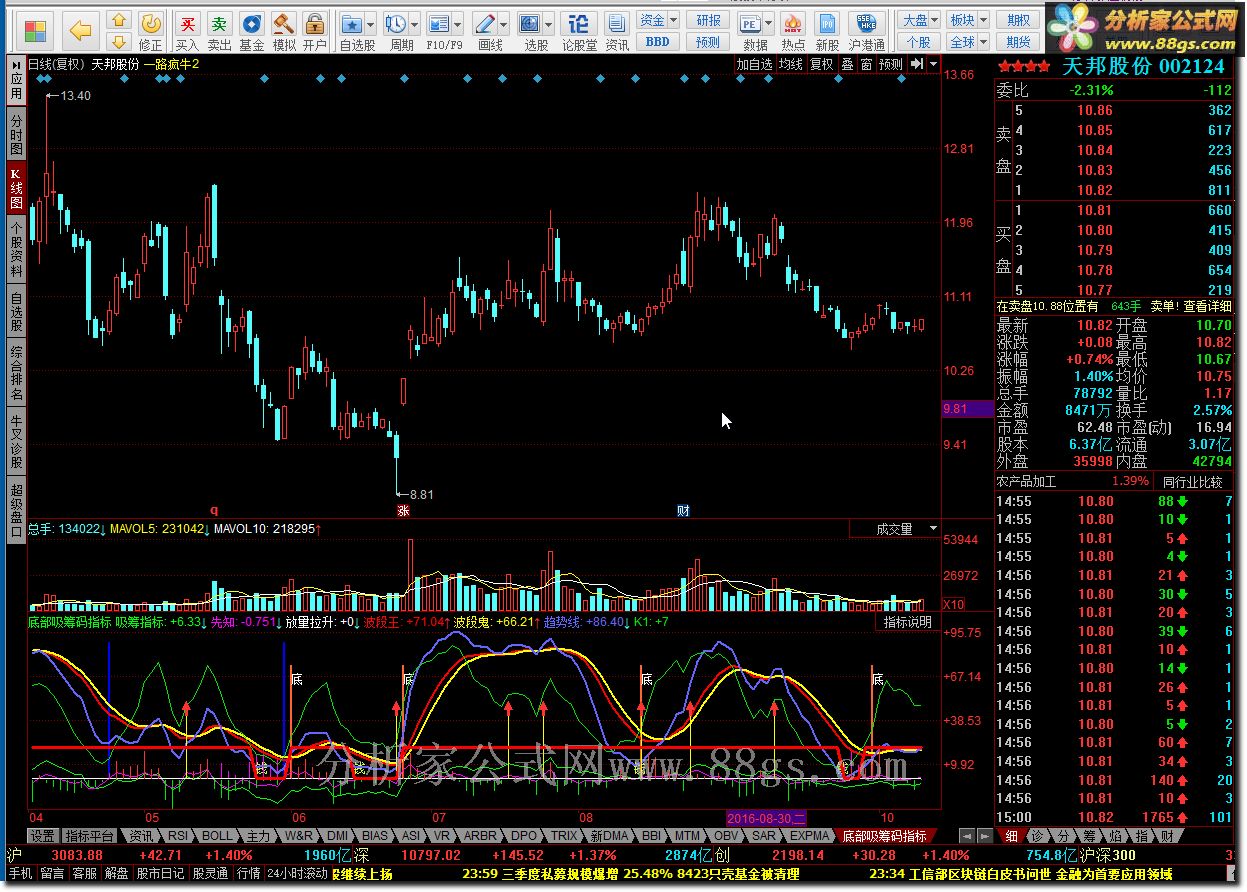Select the 细 detail tab in quote panel
This screenshot has width=1247, height=892.
click(x=1012, y=835)
